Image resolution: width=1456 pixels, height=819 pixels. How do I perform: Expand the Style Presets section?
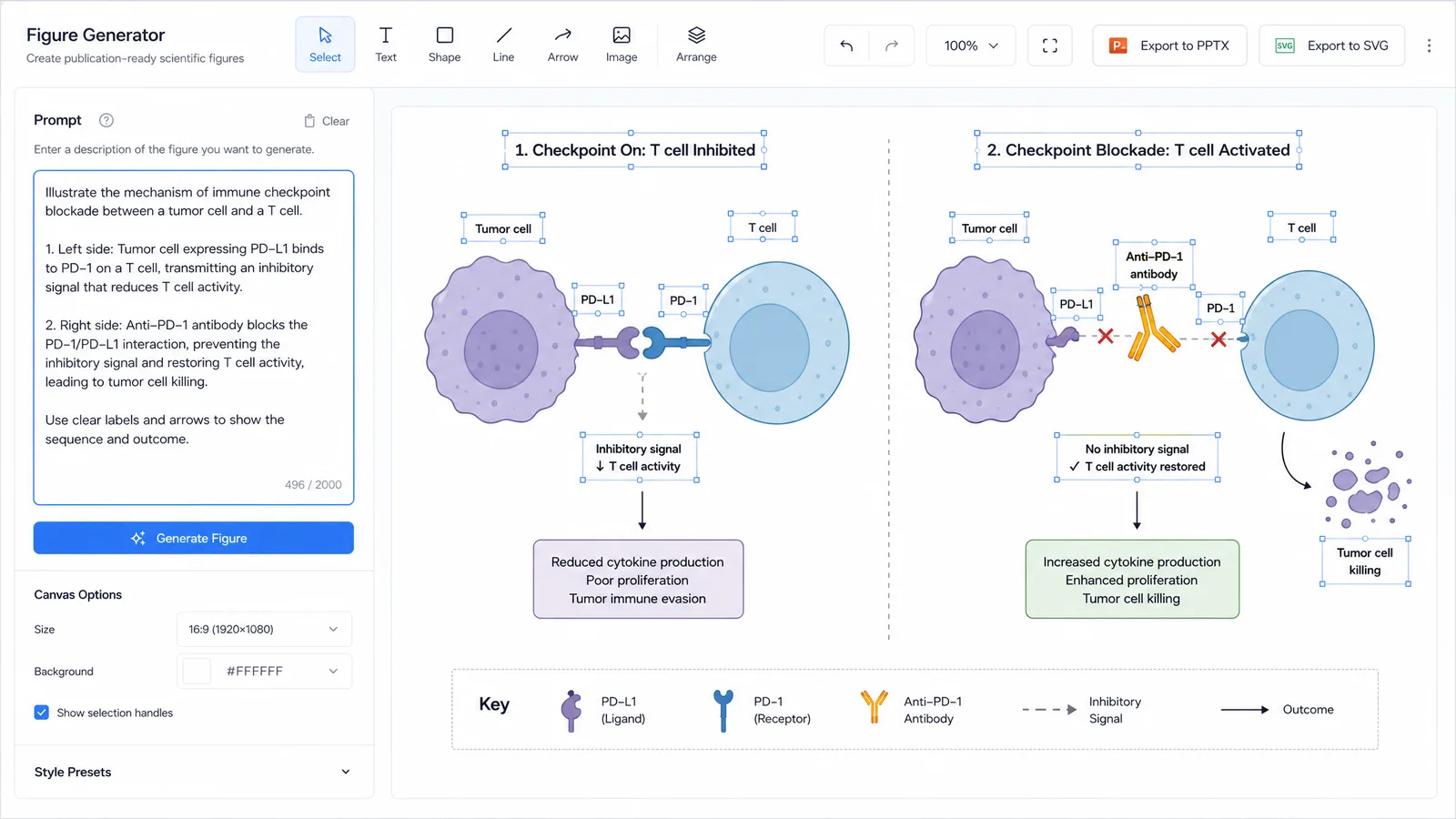[x=193, y=772]
